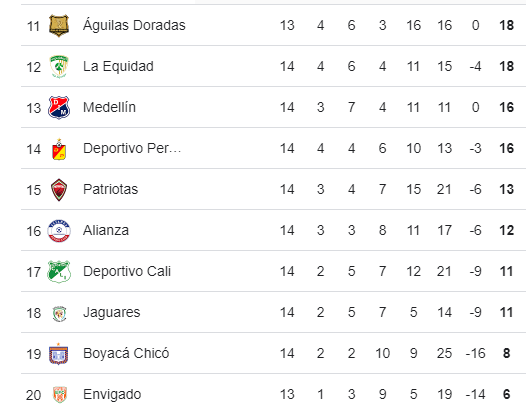The height and width of the screenshot is (412, 526).
Task: Click position number 18 in Jaguares row
Action: 34,313
